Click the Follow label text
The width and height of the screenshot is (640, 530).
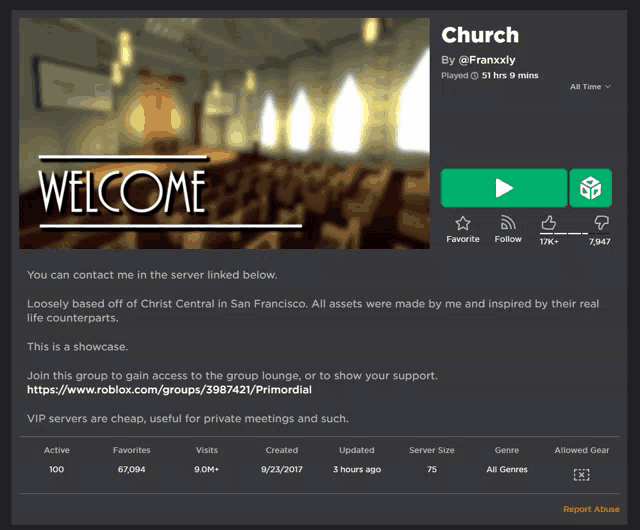508,239
